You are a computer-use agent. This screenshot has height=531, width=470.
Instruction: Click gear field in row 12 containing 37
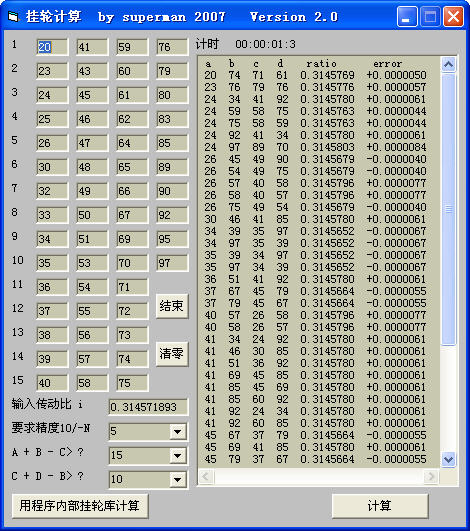(x=52, y=312)
